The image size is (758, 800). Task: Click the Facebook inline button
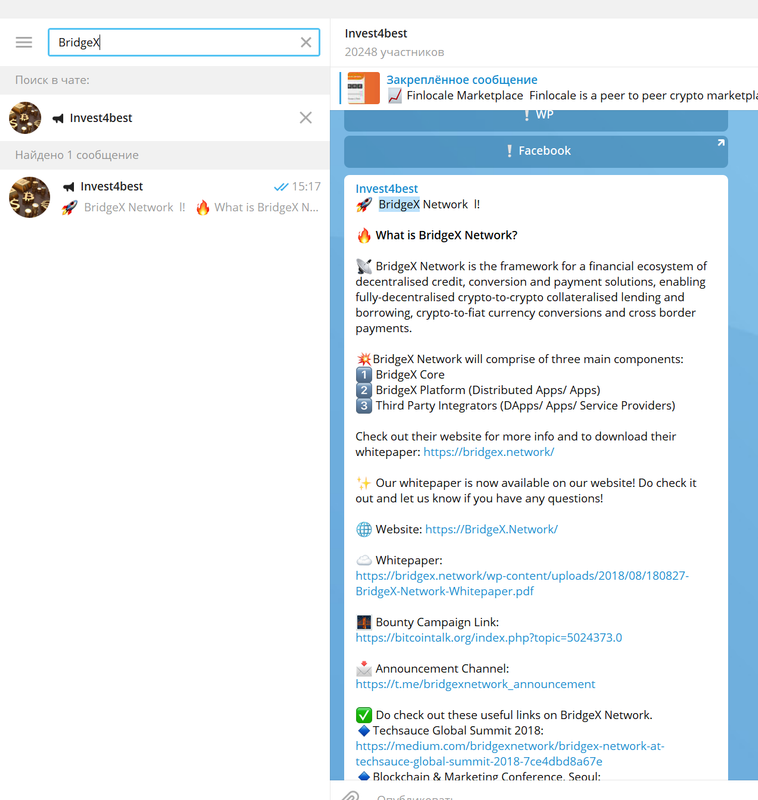pyautogui.click(x=536, y=151)
